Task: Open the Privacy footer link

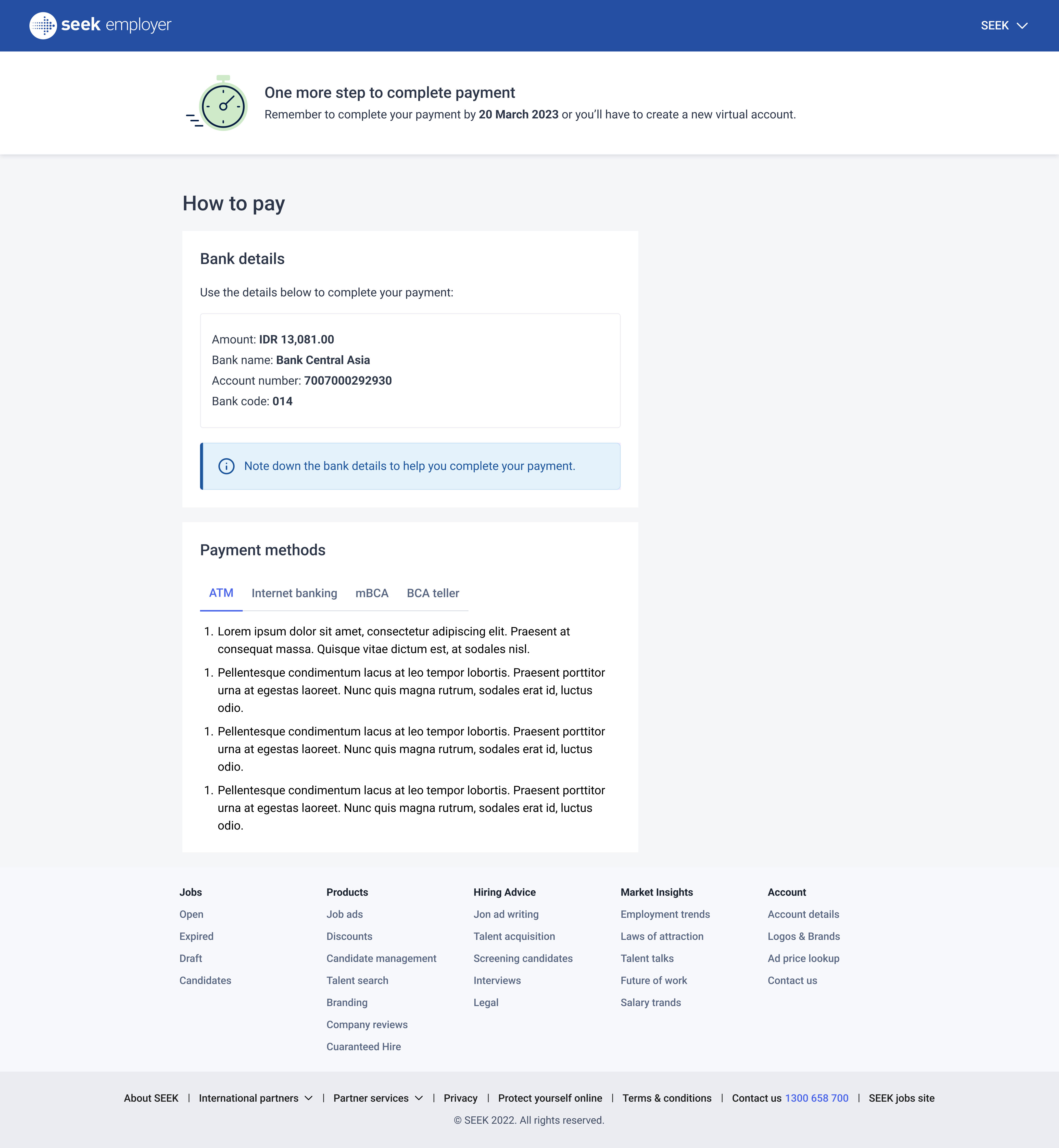Action: coord(460,1098)
